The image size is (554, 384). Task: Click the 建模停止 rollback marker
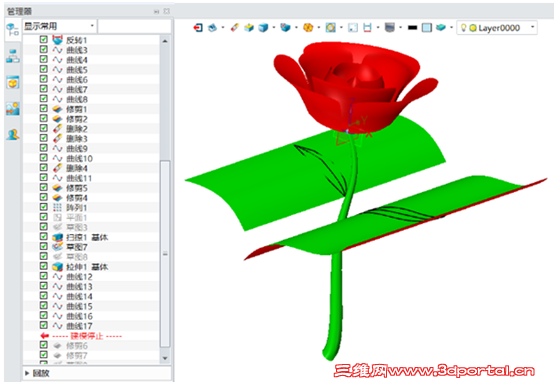[x=87, y=336]
